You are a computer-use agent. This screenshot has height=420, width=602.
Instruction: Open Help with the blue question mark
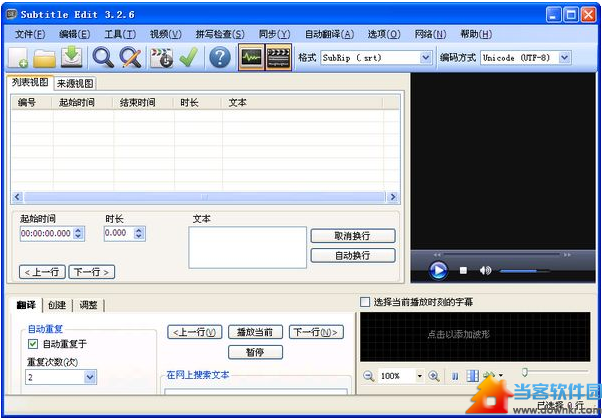click(220, 58)
